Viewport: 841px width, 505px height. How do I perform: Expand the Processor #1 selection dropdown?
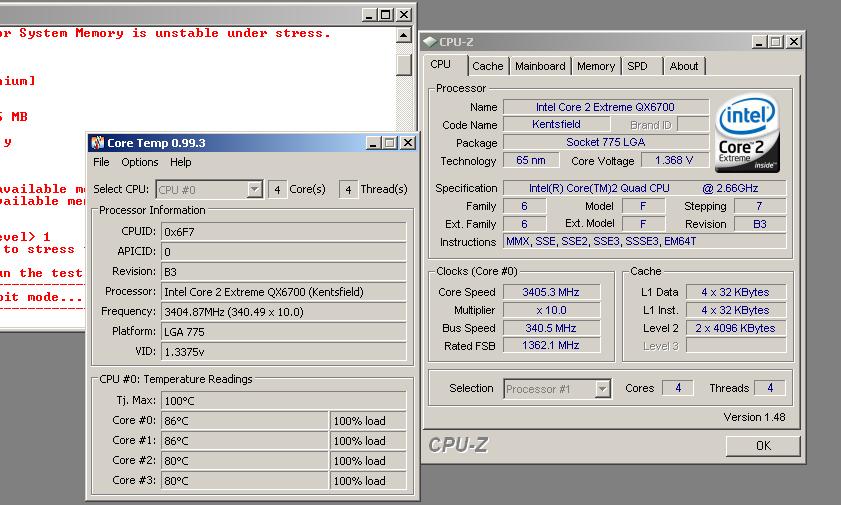click(602, 389)
